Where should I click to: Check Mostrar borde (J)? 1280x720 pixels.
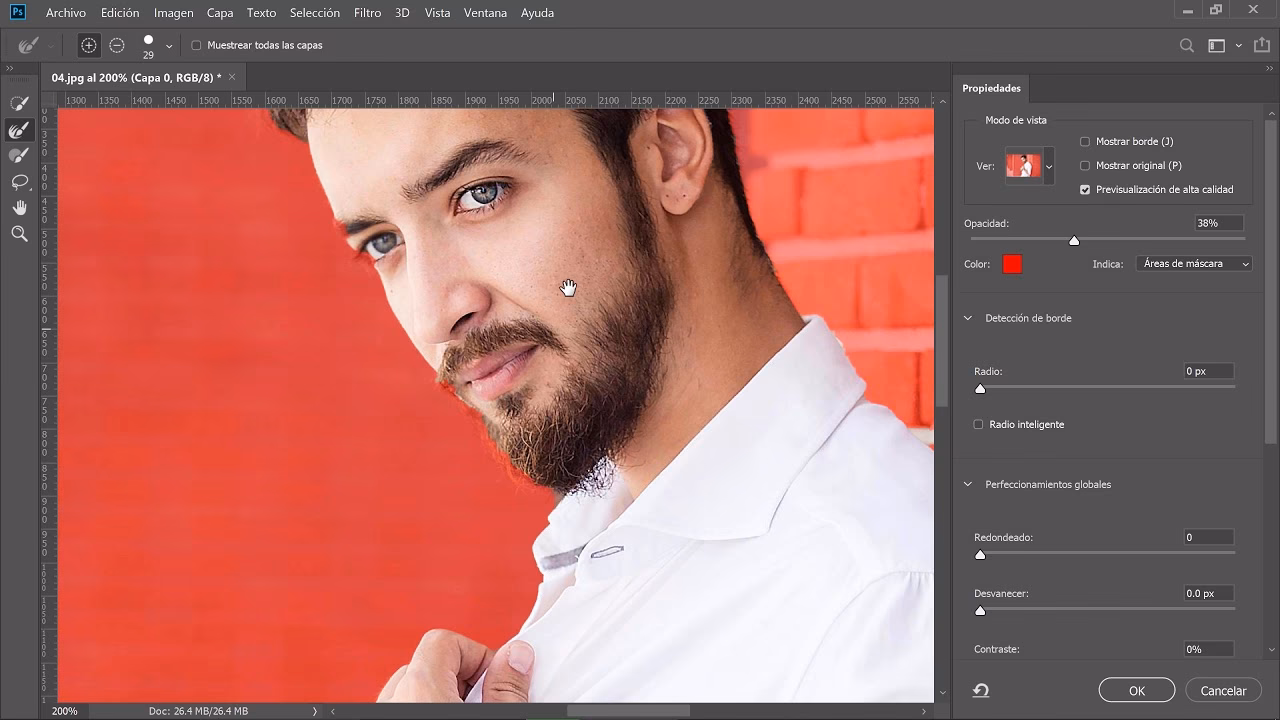pos(1084,141)
